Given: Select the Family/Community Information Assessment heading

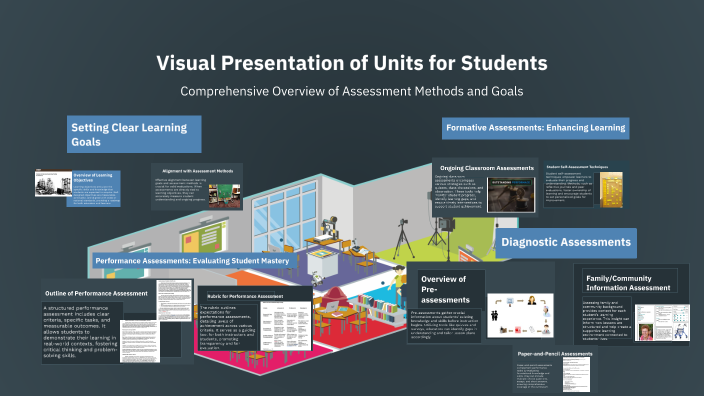Looking at the screenshot, I should coord(628,283).
